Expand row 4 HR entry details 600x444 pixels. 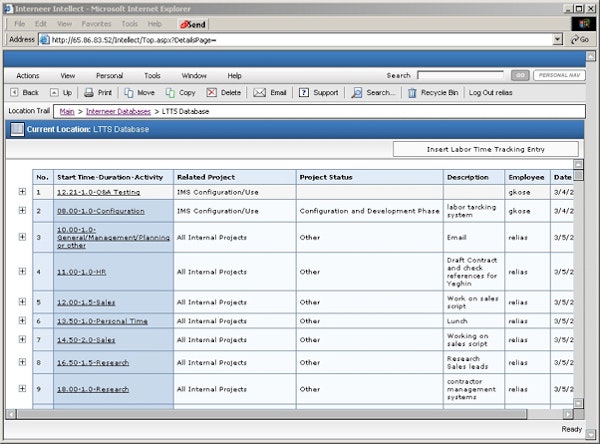pyautogui.click(x=22, y=271)
